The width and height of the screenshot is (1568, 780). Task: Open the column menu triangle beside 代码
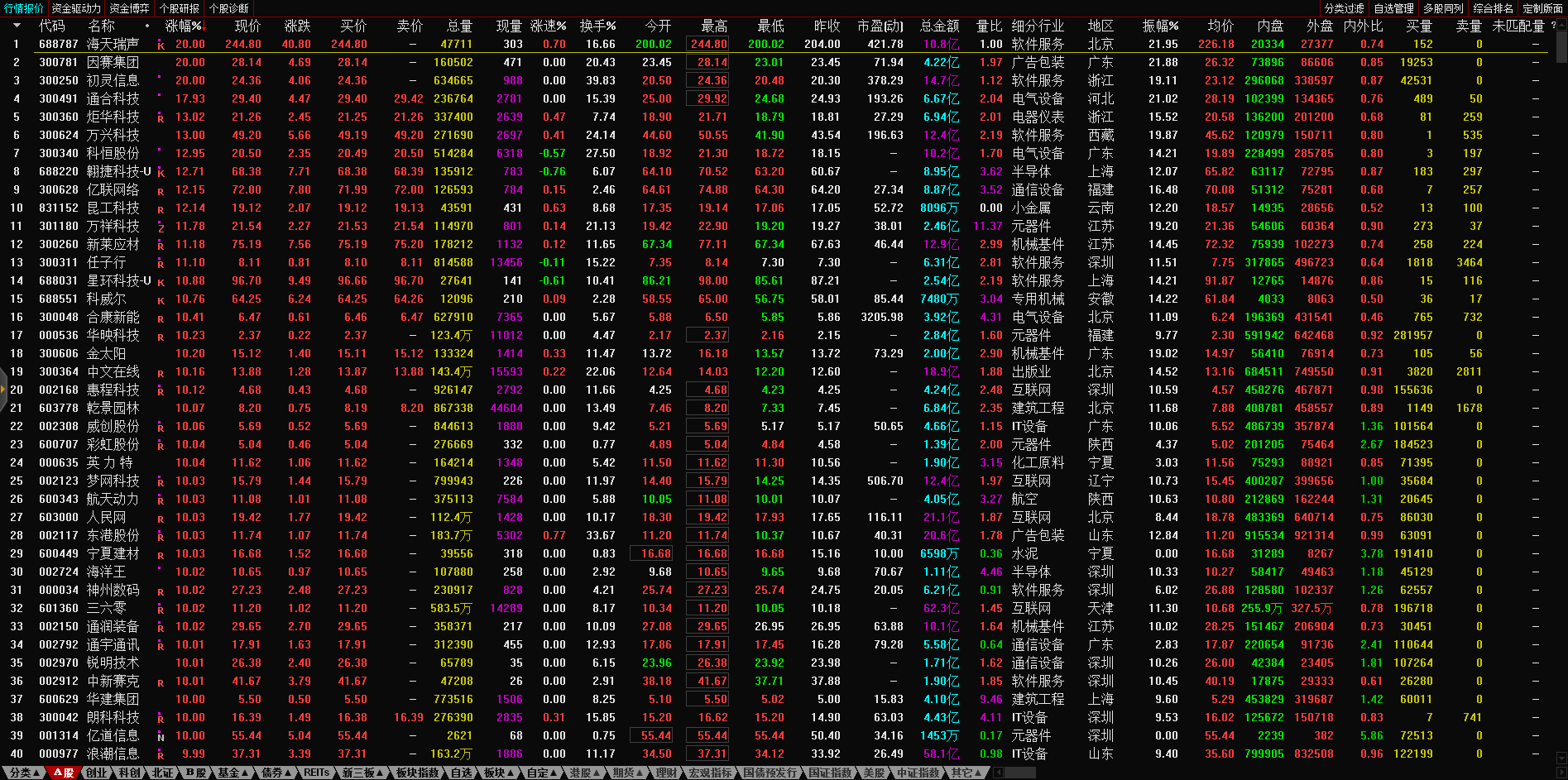coord(17,26)
